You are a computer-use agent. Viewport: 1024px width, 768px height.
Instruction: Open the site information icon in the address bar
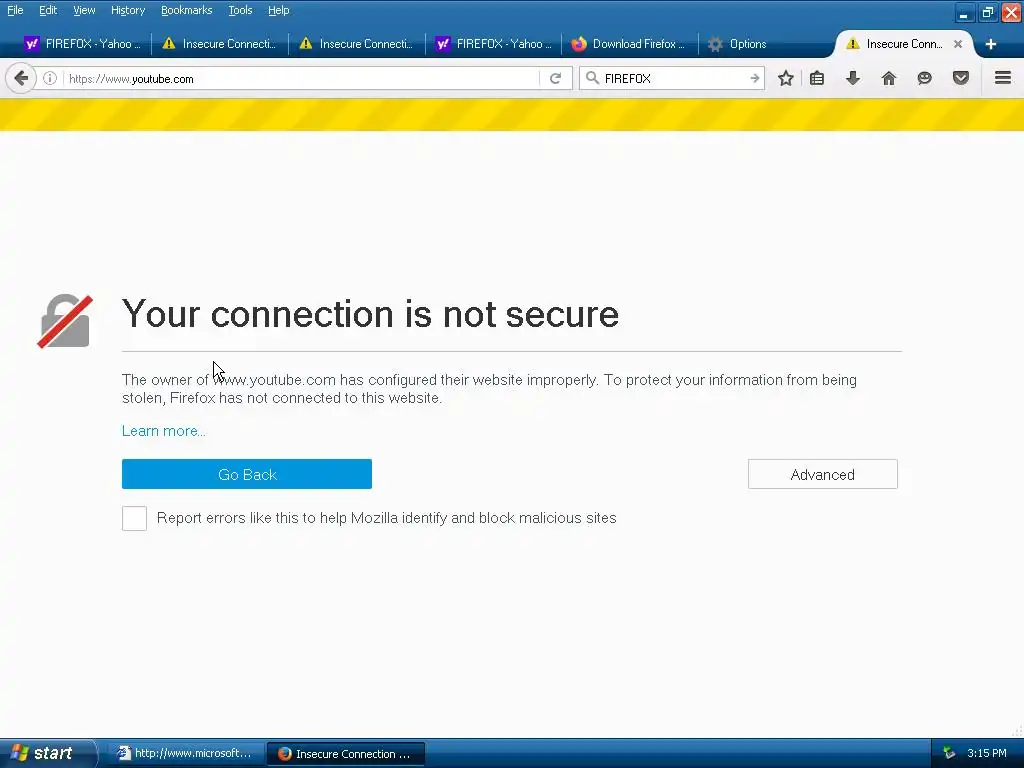tap(50, 78)
